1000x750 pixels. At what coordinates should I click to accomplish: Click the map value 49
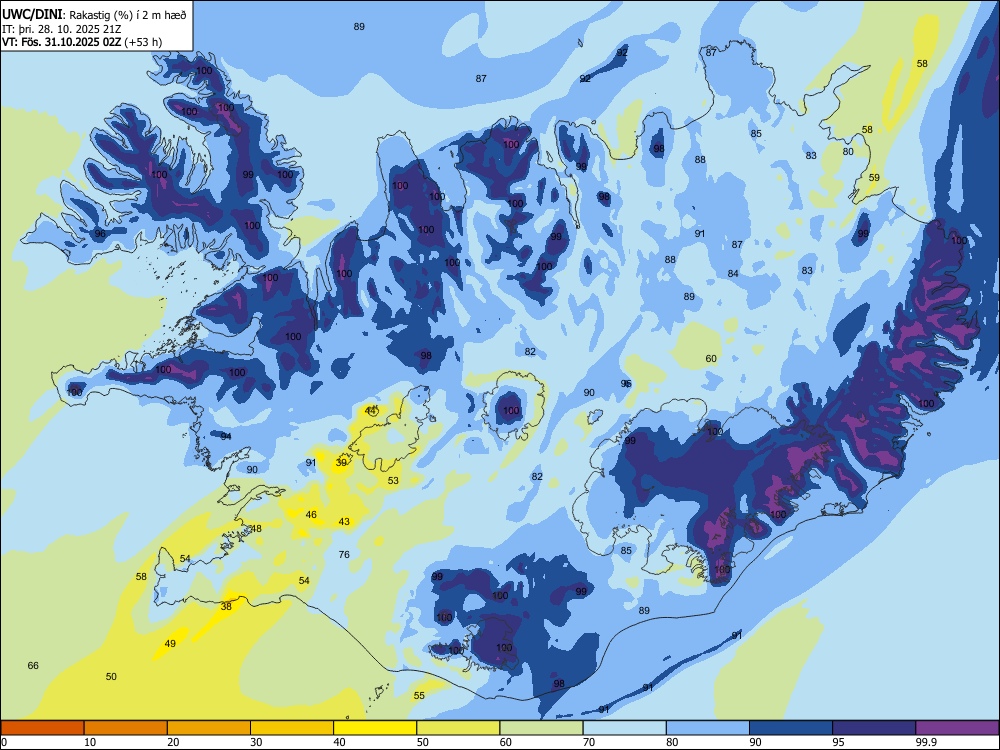(x=170, y=643)
